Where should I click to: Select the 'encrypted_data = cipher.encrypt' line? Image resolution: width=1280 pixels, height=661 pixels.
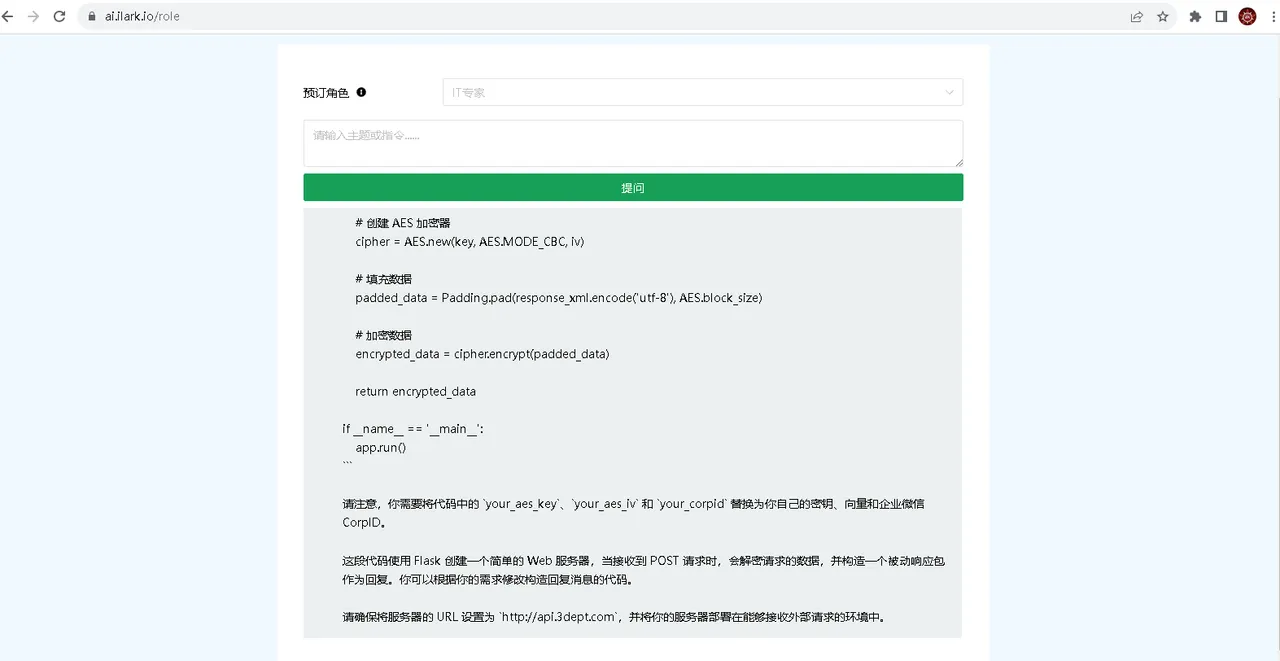482,354
